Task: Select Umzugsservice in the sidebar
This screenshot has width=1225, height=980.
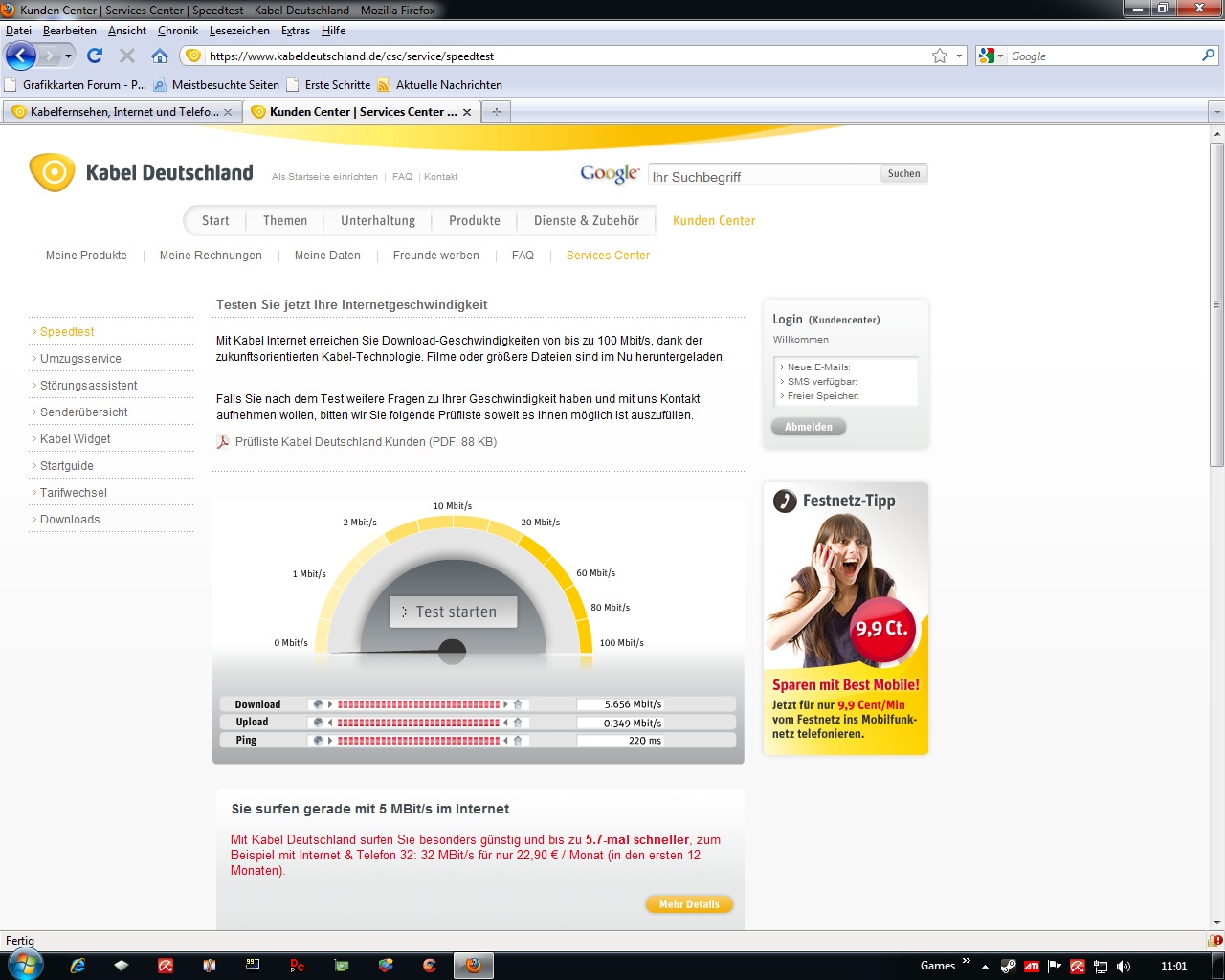Action: [x=80, y=359]
